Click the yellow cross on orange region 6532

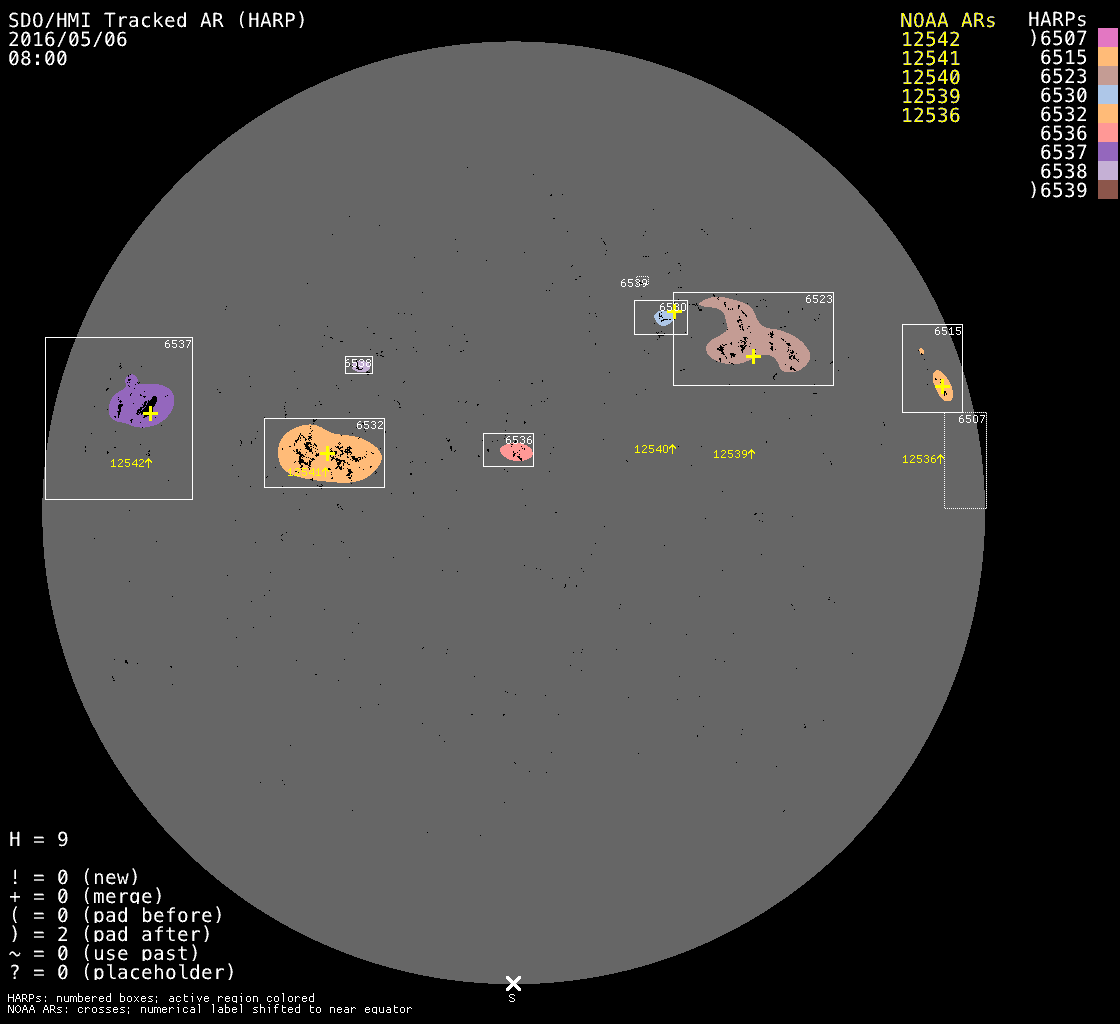pos(326,453)
